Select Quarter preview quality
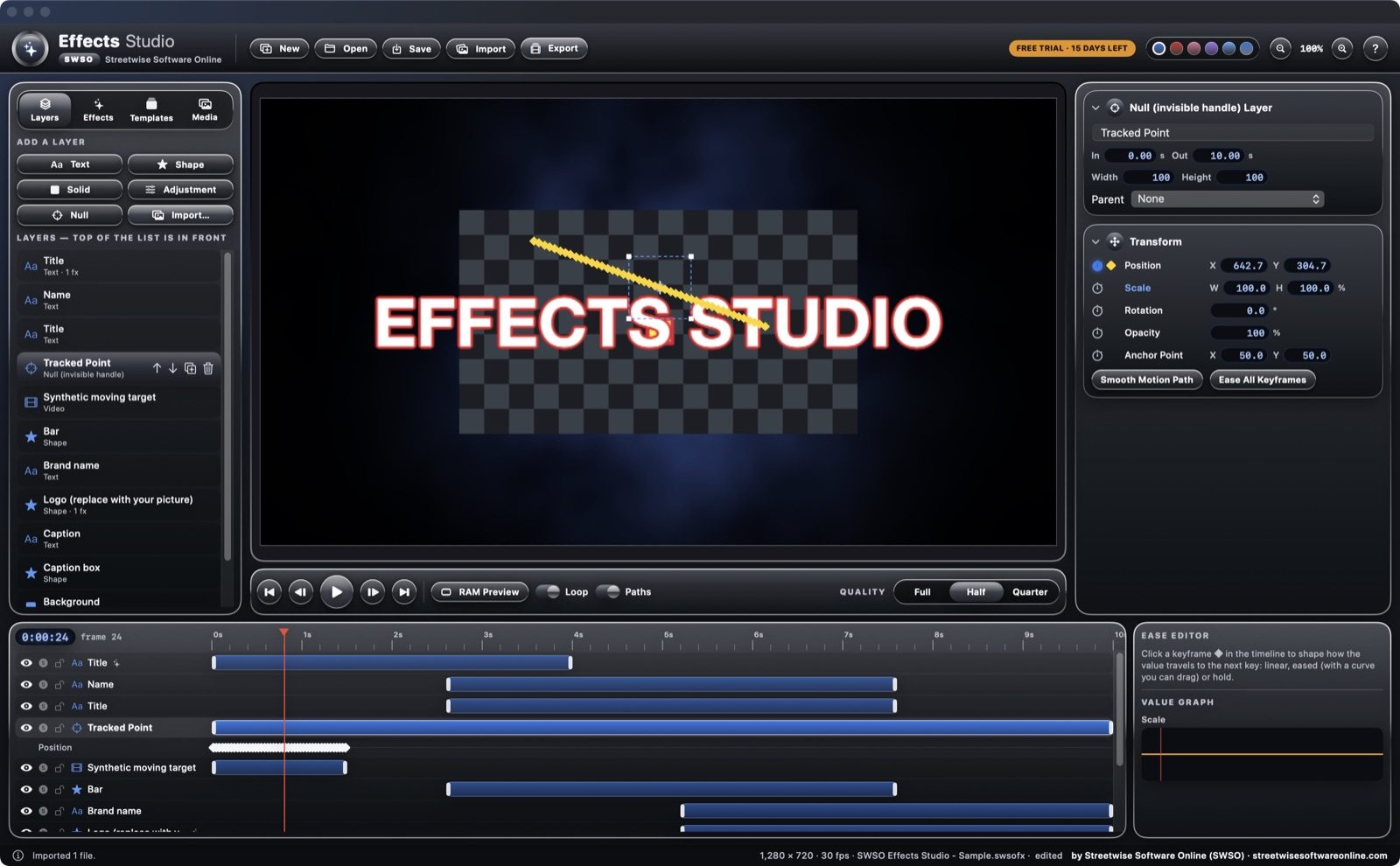Viewport: 1400px width, 866px height. tap(1030, 592)
